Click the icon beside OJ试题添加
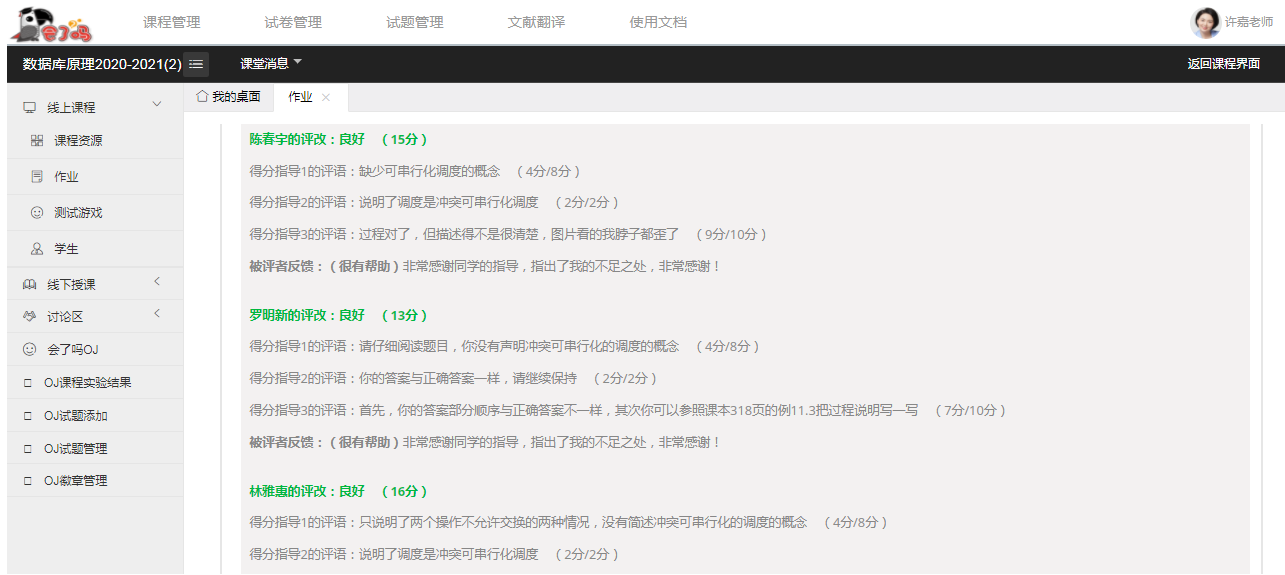The height and width of the screenshot is (575, 1285). 28,416
